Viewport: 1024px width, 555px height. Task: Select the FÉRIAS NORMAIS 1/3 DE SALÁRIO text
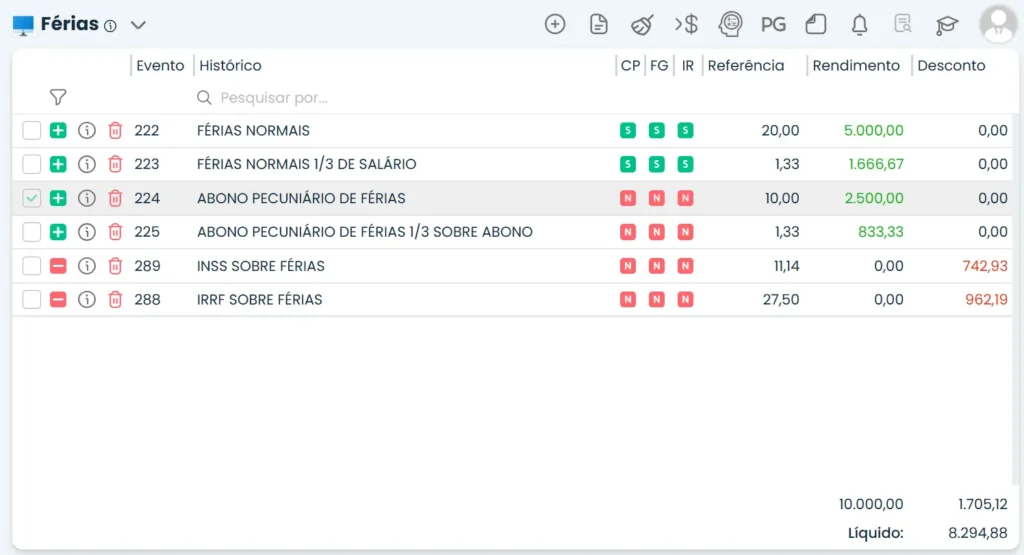coord(306,164)
